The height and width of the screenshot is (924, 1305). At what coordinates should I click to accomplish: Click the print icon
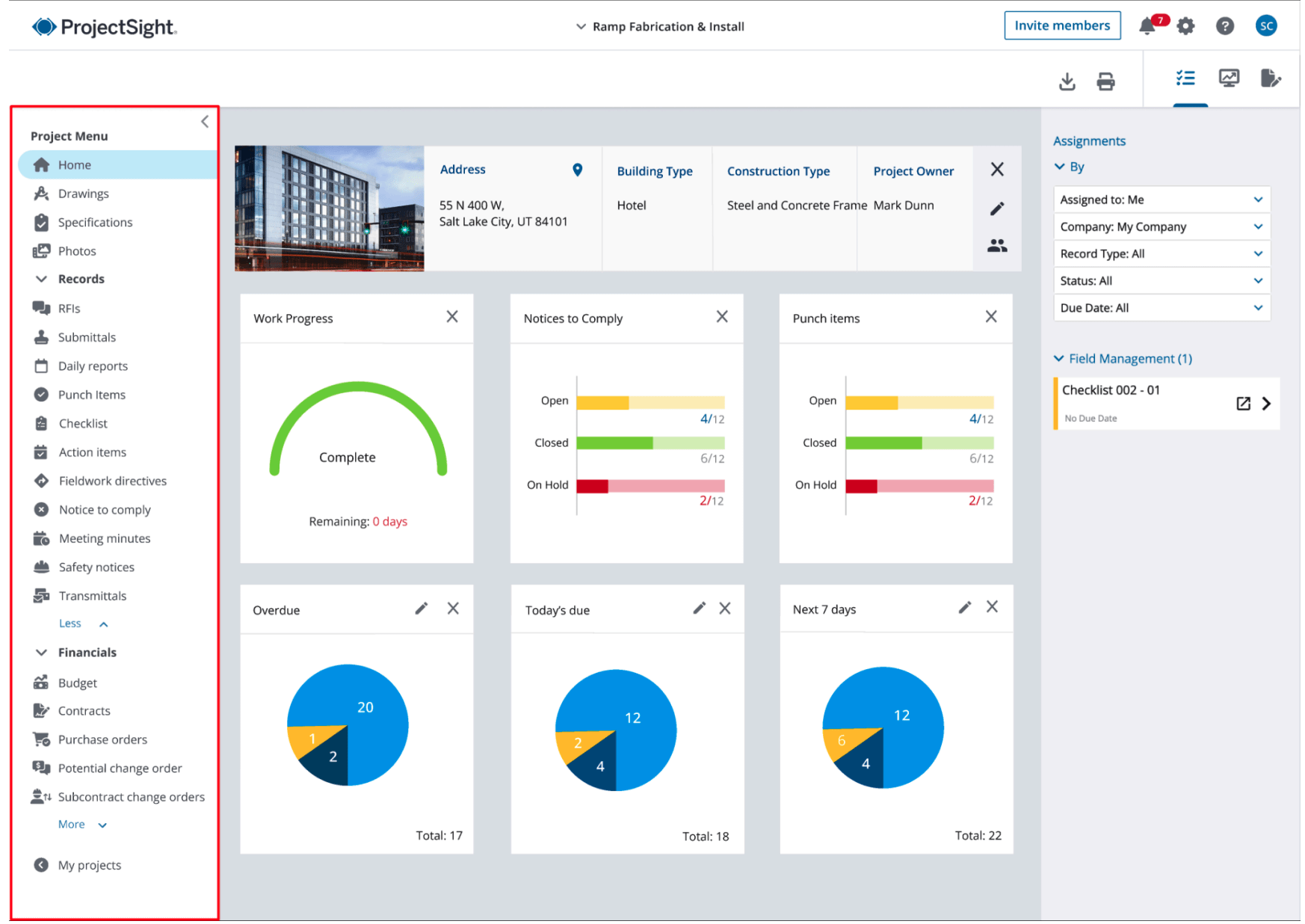1105,81
